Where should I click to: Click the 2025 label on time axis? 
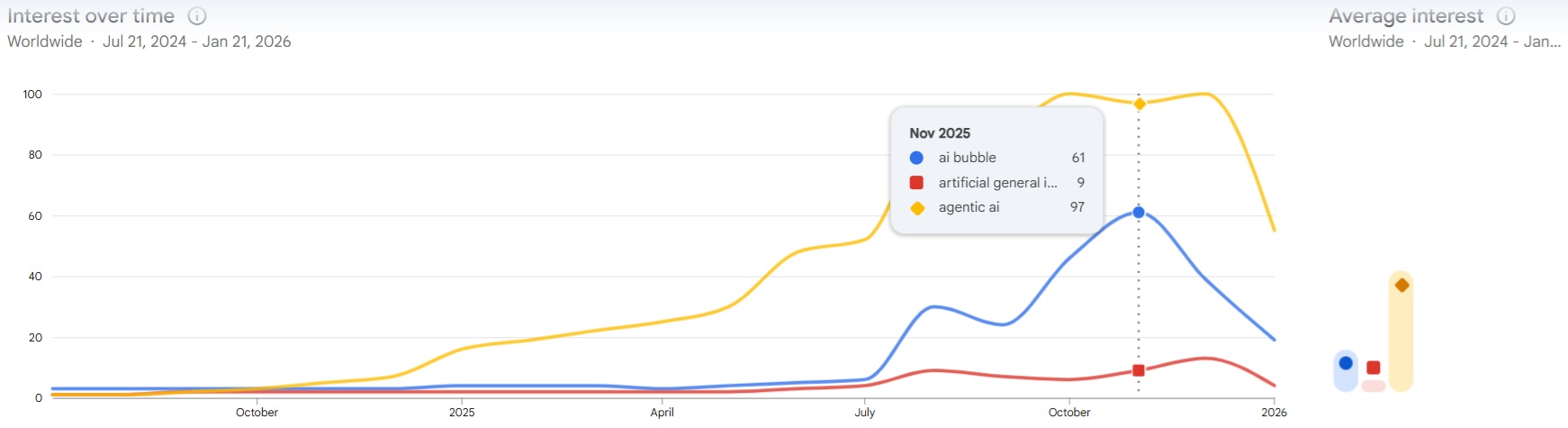462,413
